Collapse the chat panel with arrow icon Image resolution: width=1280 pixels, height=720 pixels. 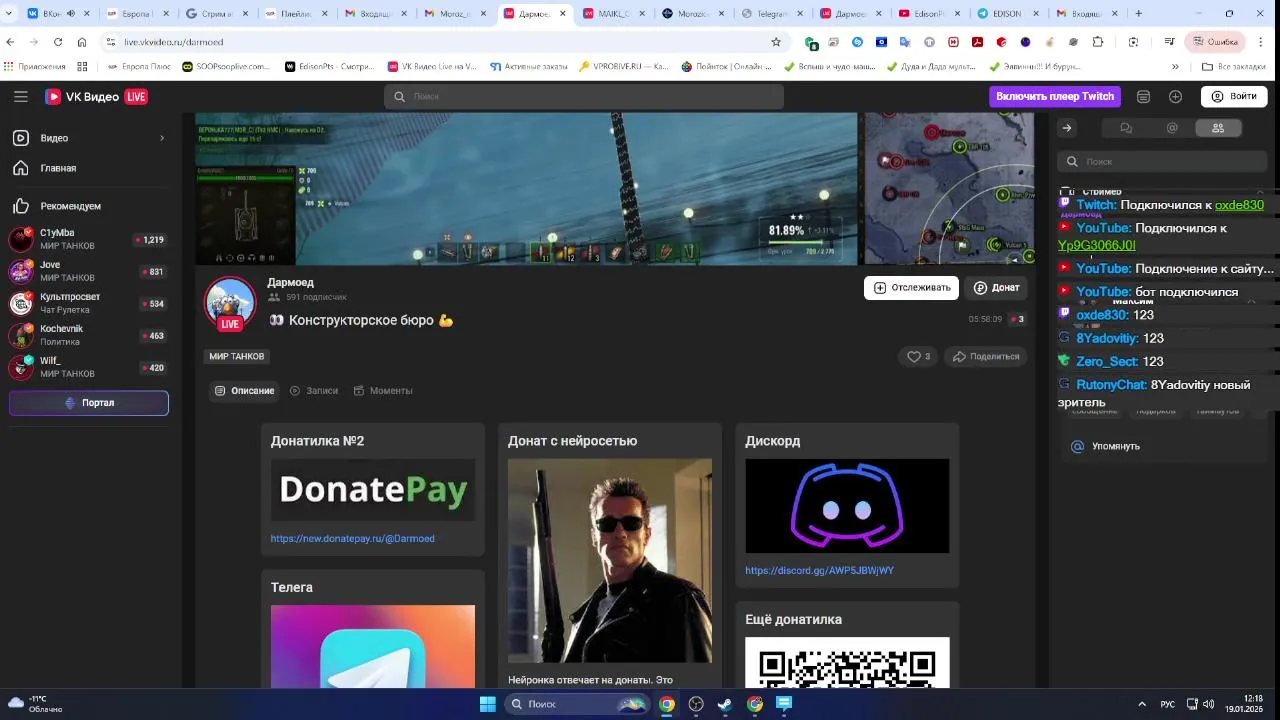pos(1067,128)
